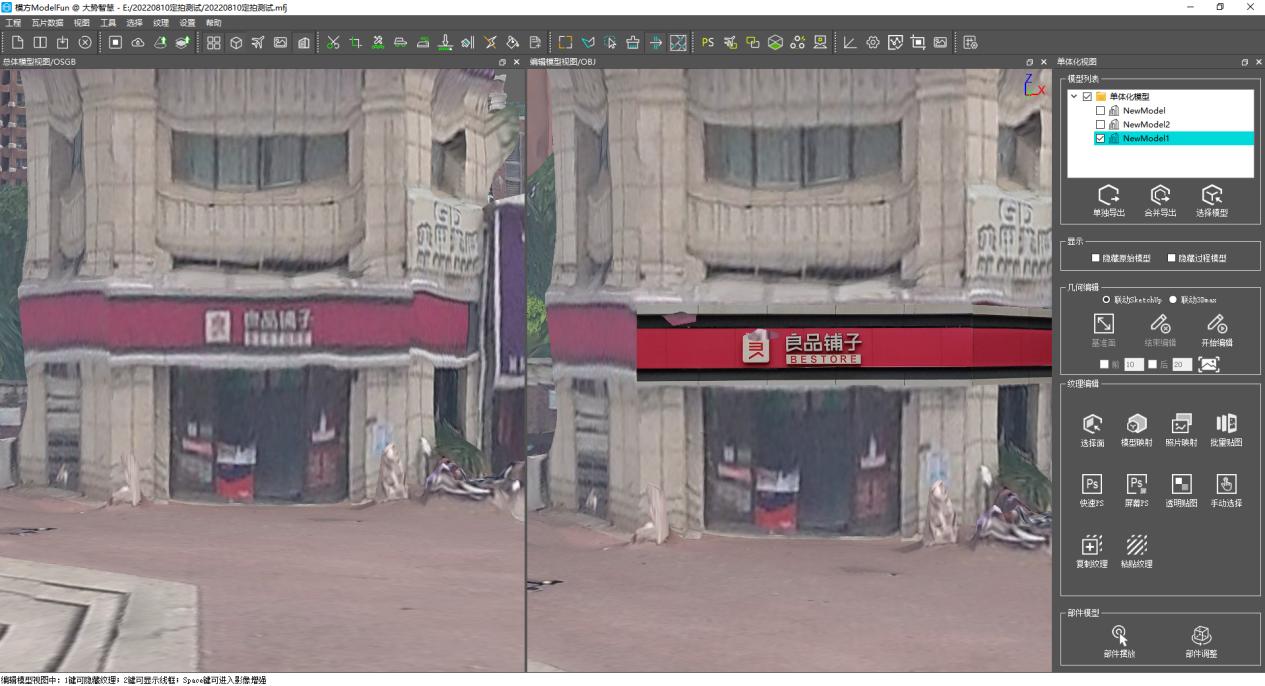Click the XYZ axis gizmo in OBJ view
This screenshot has height=686, width=1265.
[1036, 84]
